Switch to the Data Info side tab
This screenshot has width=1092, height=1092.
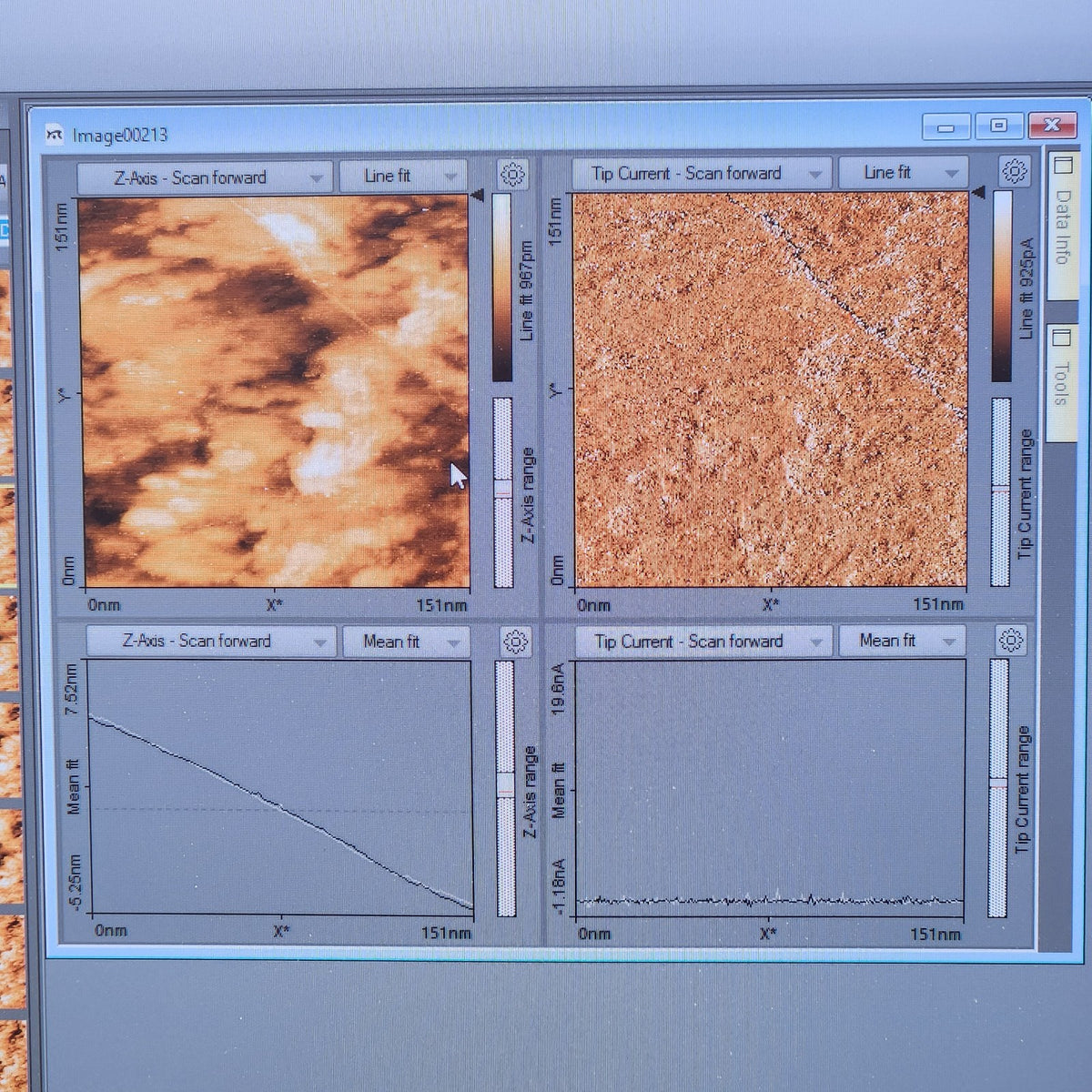1062,225
